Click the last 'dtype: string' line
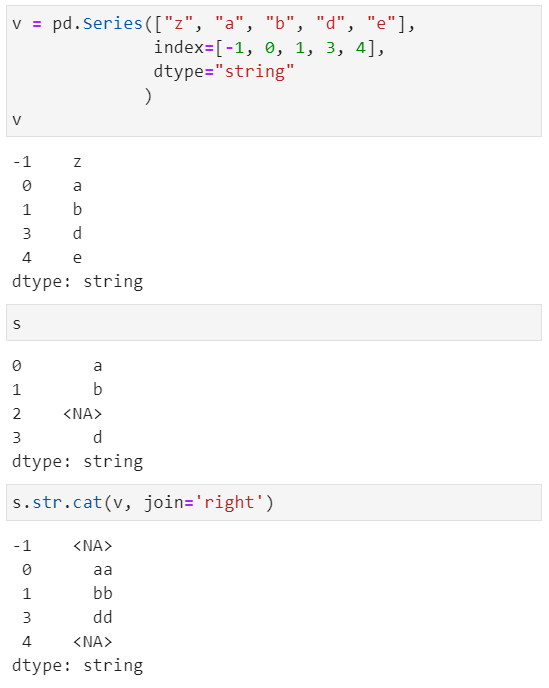The image size is (549, 688). 77,666
